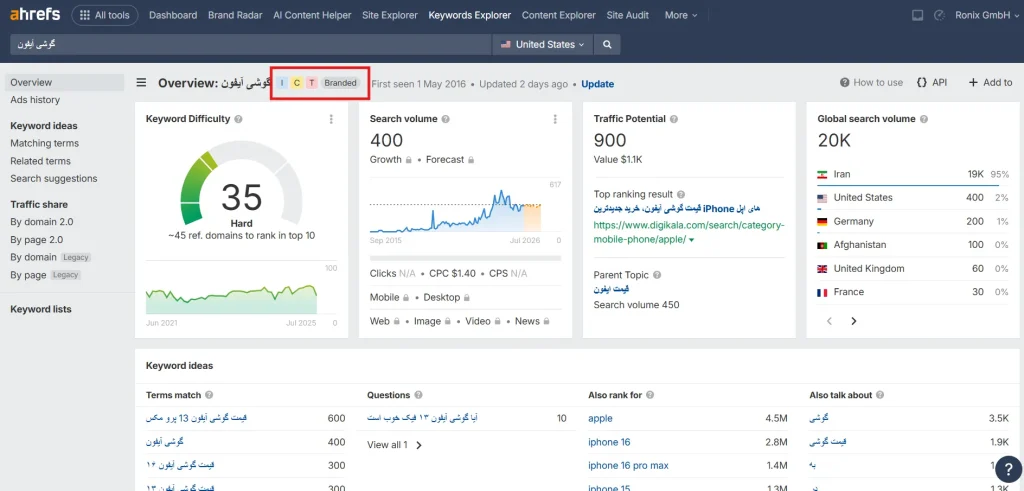Open Keywords Explorer
Screen dimensions: 1024x491
(x=470, y=15)
